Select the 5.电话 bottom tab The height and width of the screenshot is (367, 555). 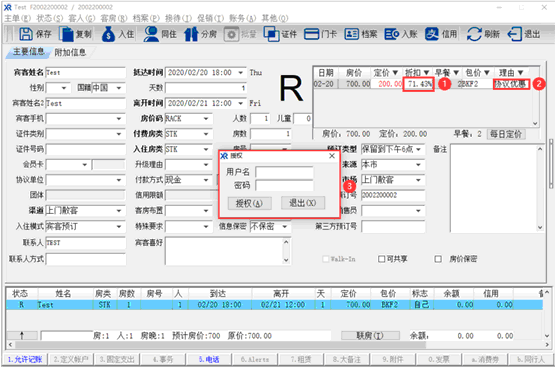[209, 360]
